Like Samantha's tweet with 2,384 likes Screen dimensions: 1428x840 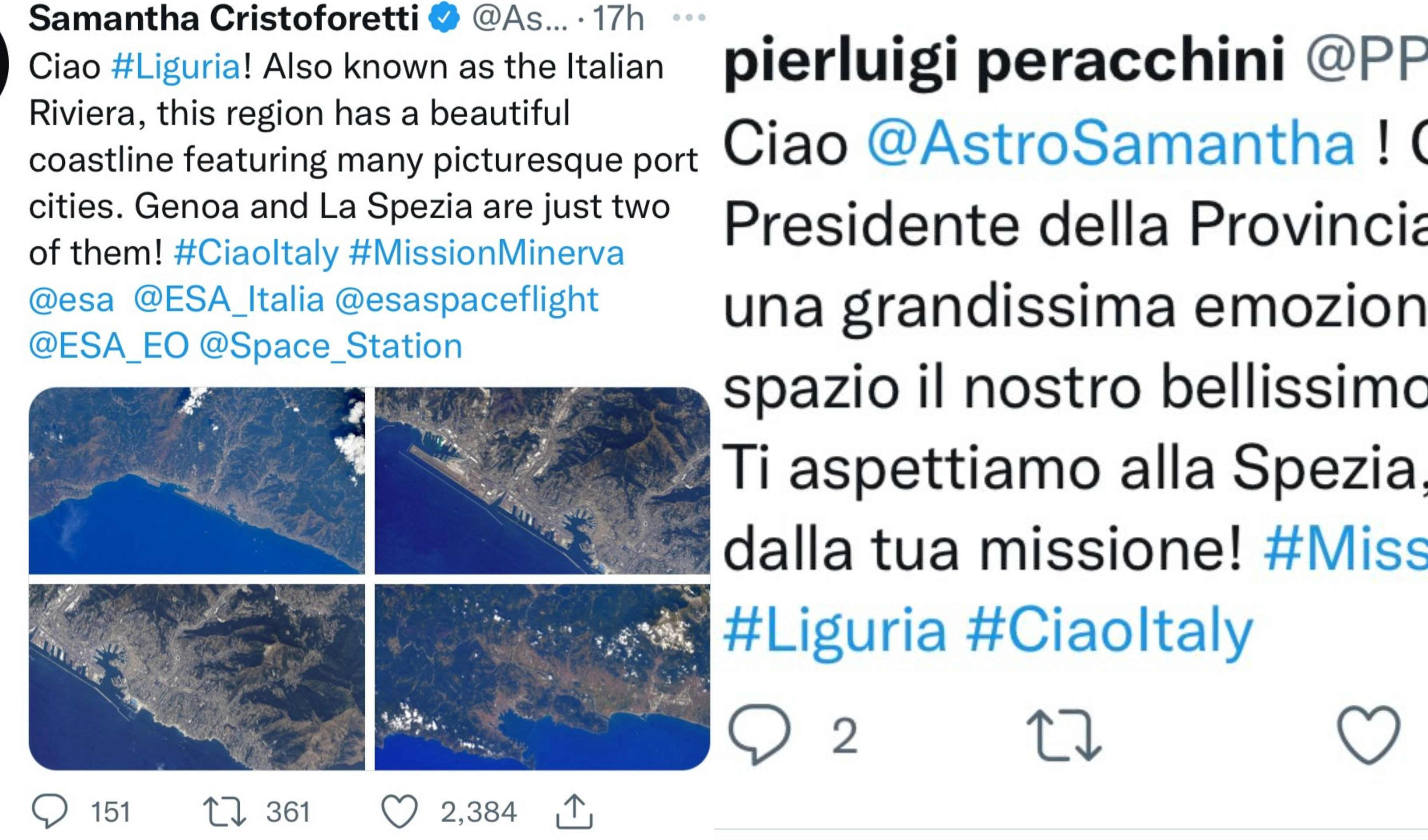point(399,812)
